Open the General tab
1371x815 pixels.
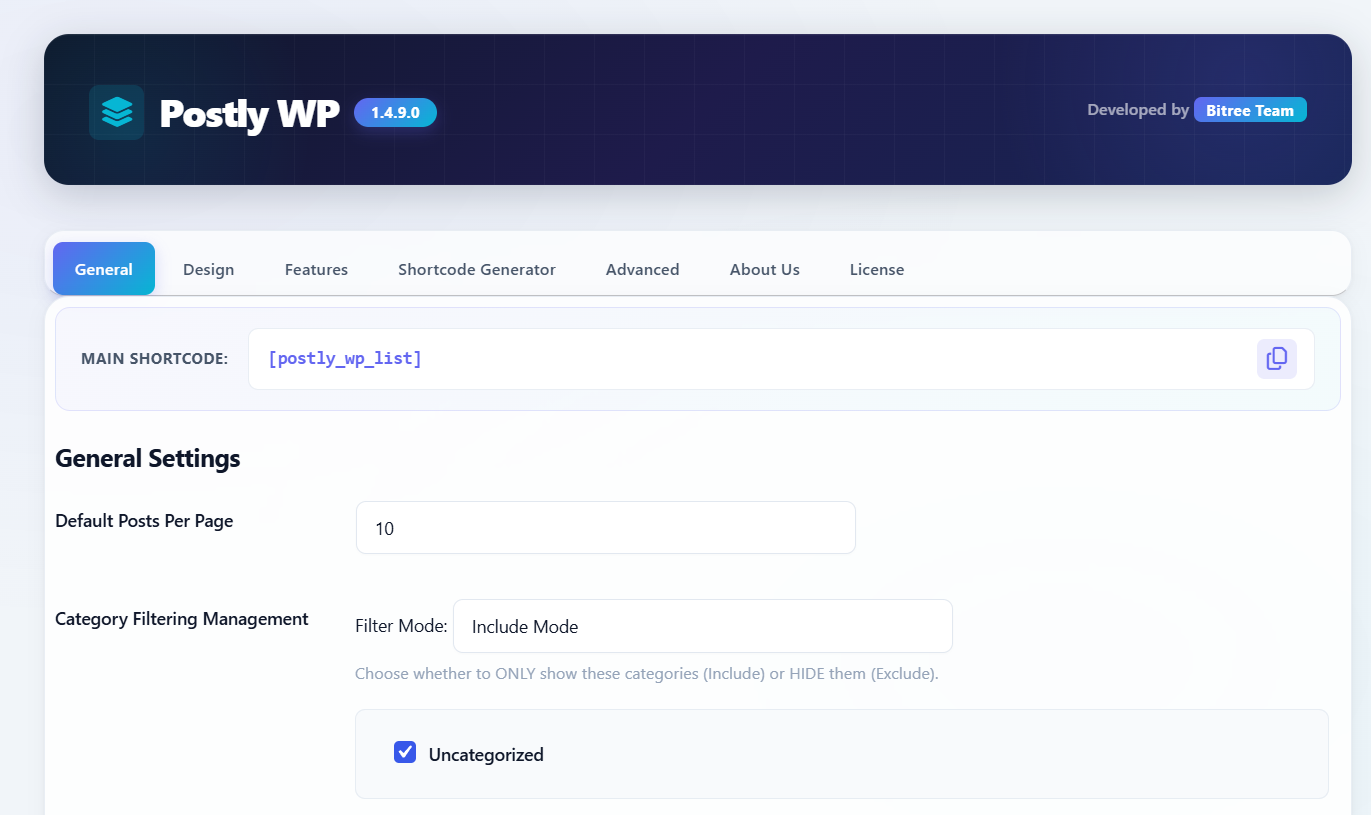(104, 269)
